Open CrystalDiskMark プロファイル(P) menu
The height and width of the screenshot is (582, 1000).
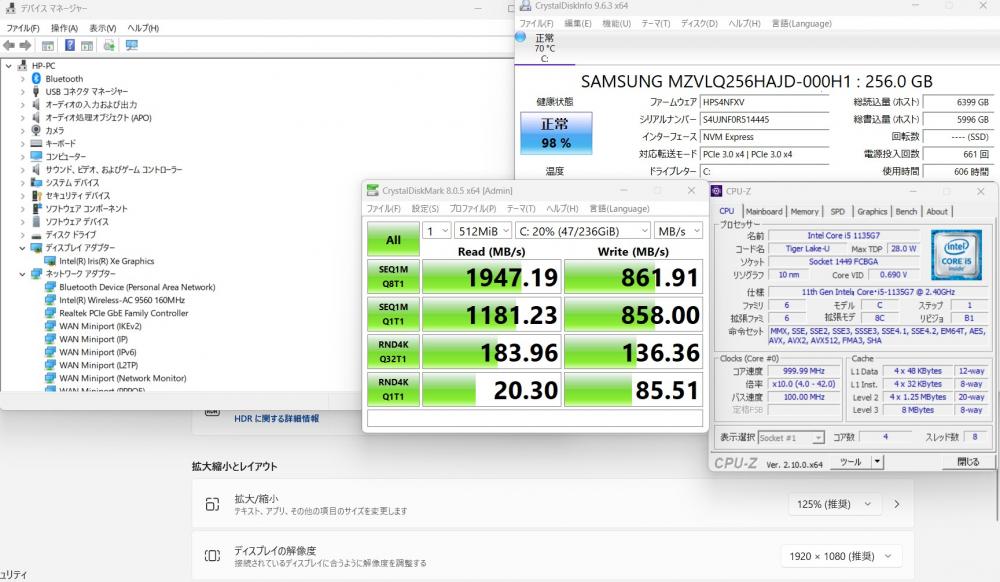[473, 208]
